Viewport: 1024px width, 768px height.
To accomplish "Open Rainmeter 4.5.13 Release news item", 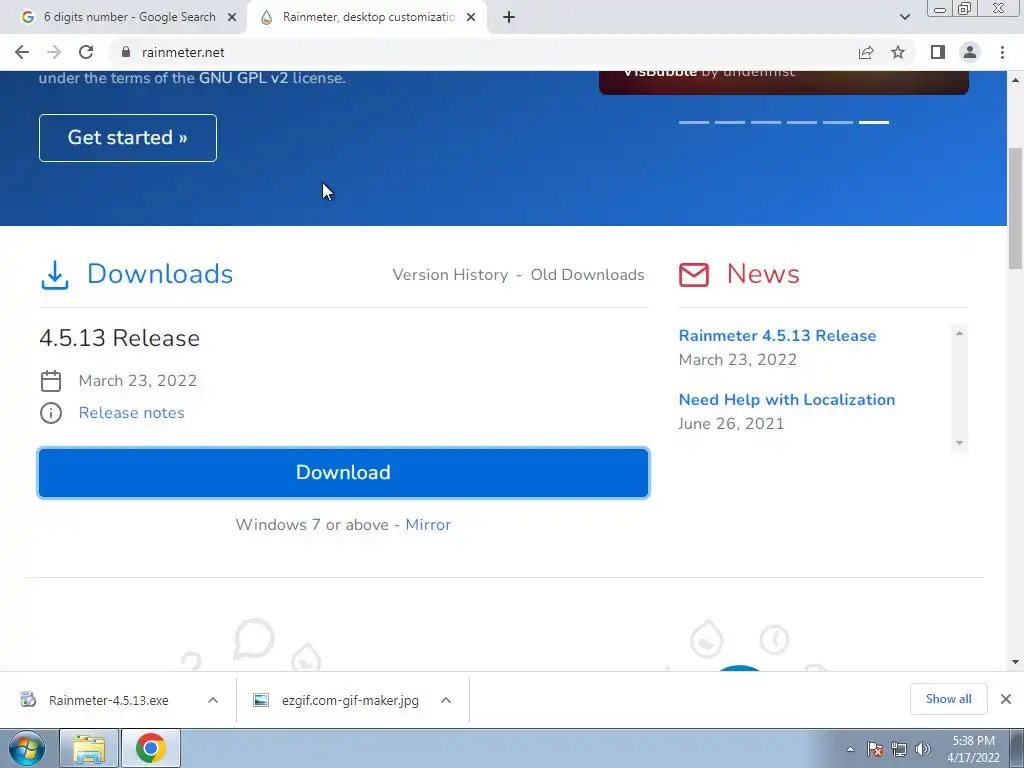I will pos(777,336).
